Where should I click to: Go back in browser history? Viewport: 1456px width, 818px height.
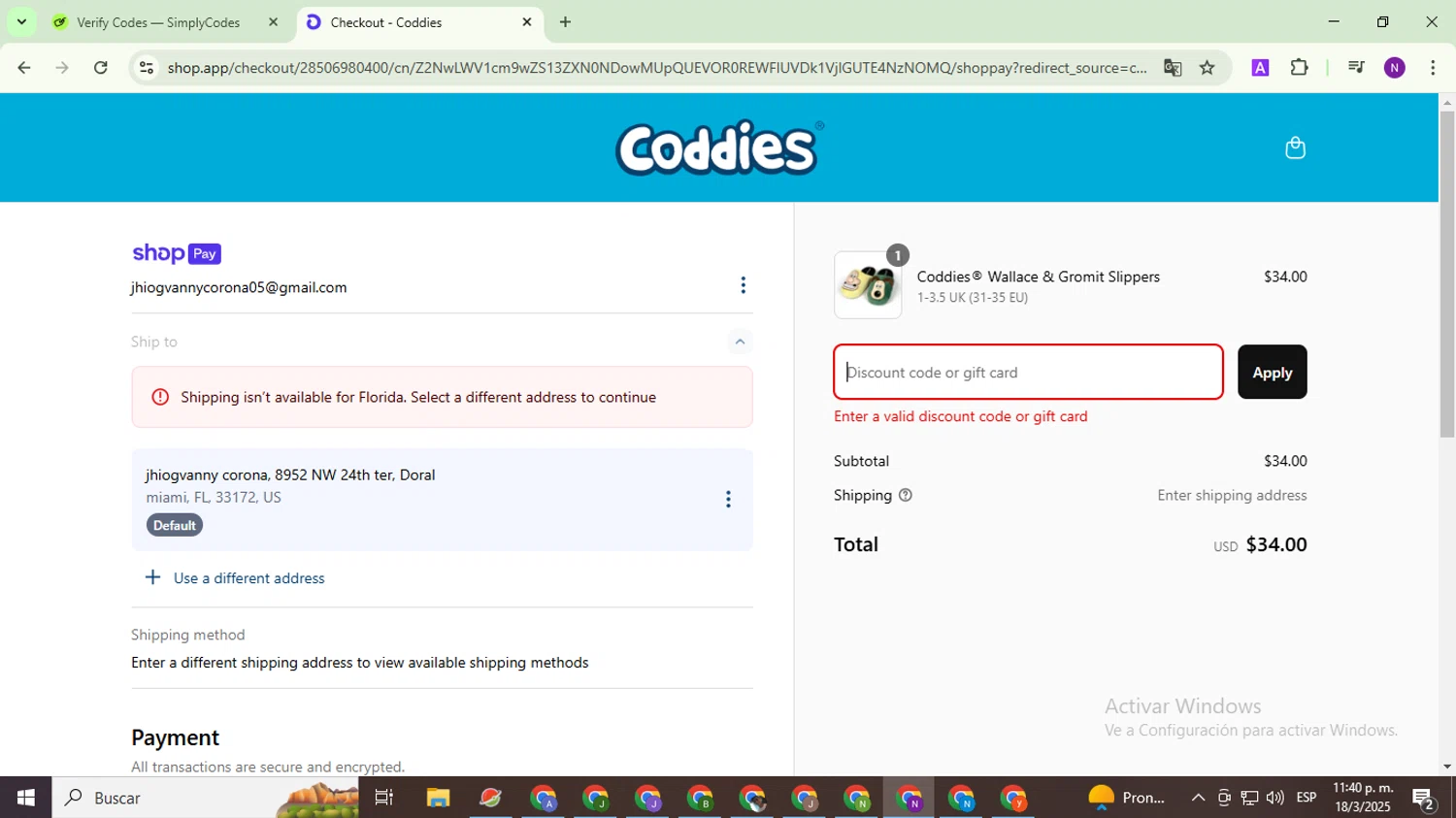24,68
